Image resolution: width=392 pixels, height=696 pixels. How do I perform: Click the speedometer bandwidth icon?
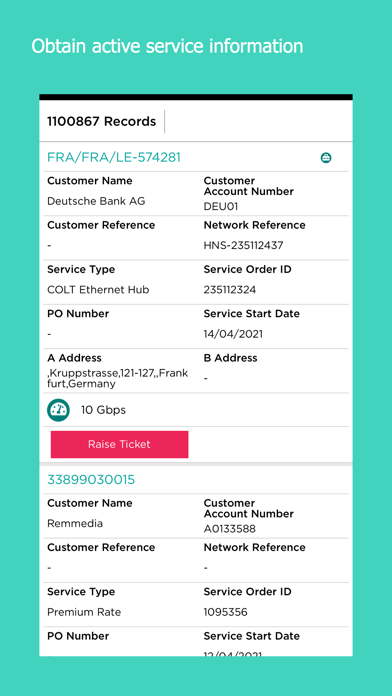click(x=58, y=410)
